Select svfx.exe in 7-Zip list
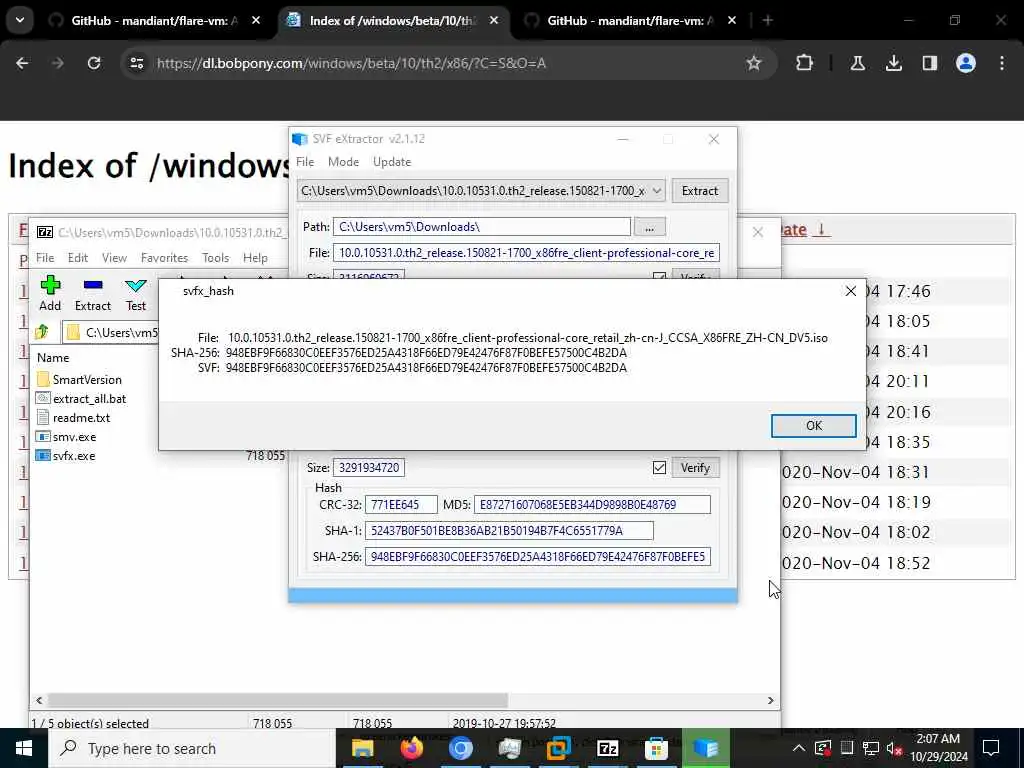1024x768 pixels. 66,456
